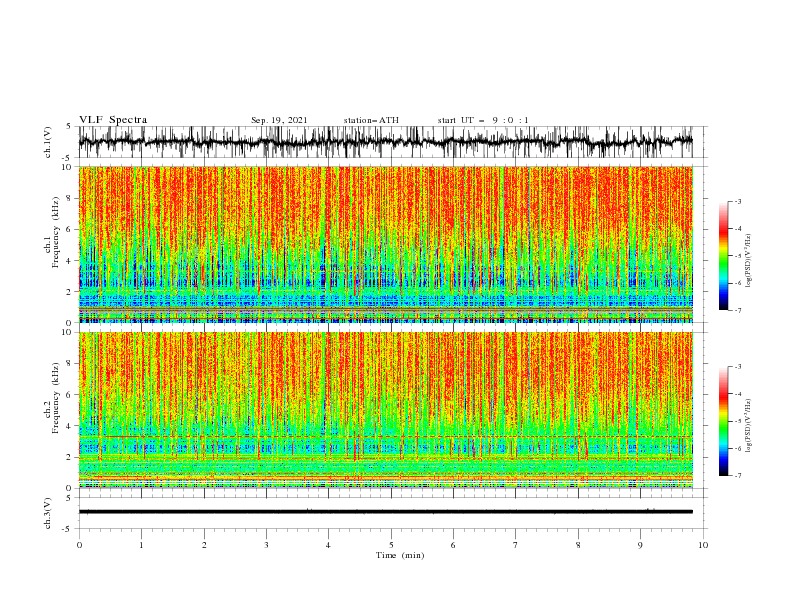The width and height of the screenshot is (792, 612).
Task: Click the "6" tick on ch.2 frequency axis
Action: click(69, 395)
